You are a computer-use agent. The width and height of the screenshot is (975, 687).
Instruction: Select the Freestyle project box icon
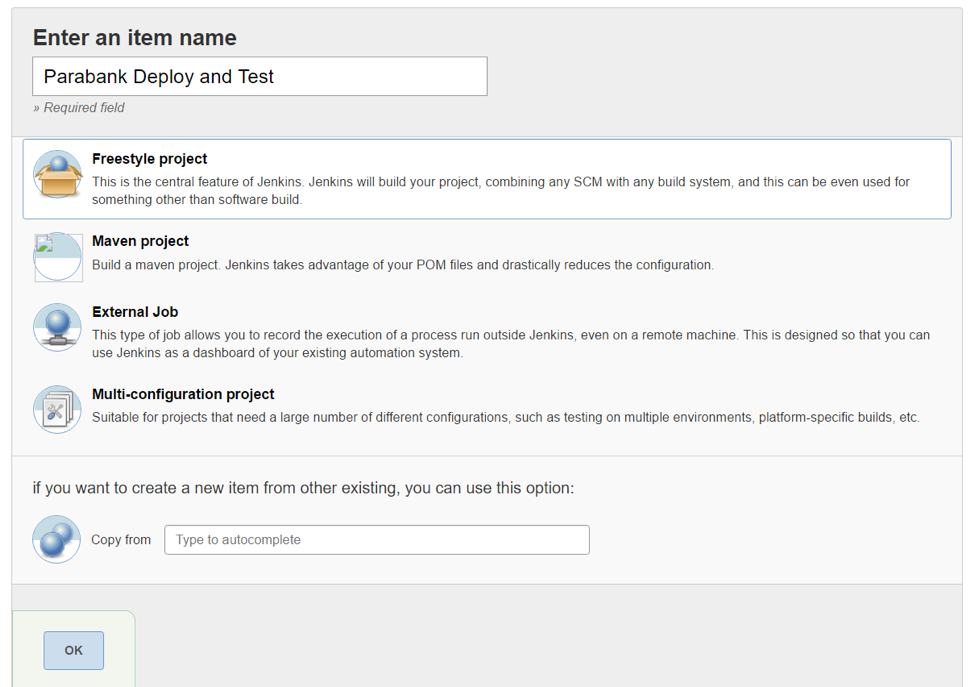58,175
